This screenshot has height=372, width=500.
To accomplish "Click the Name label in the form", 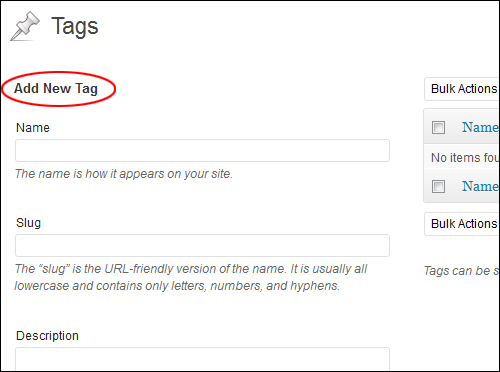I will 33,128.
